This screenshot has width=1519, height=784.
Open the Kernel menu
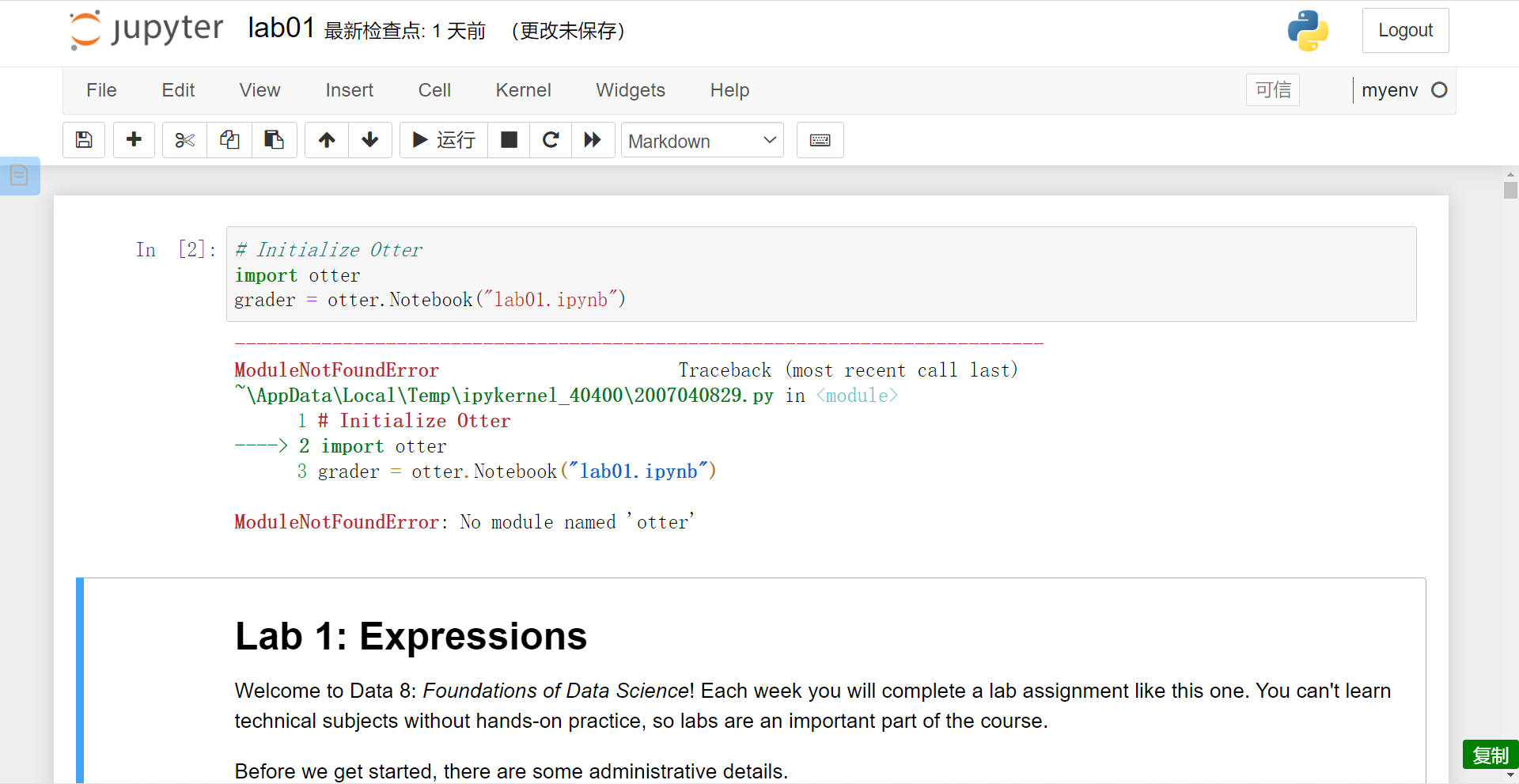click(523, 90)
